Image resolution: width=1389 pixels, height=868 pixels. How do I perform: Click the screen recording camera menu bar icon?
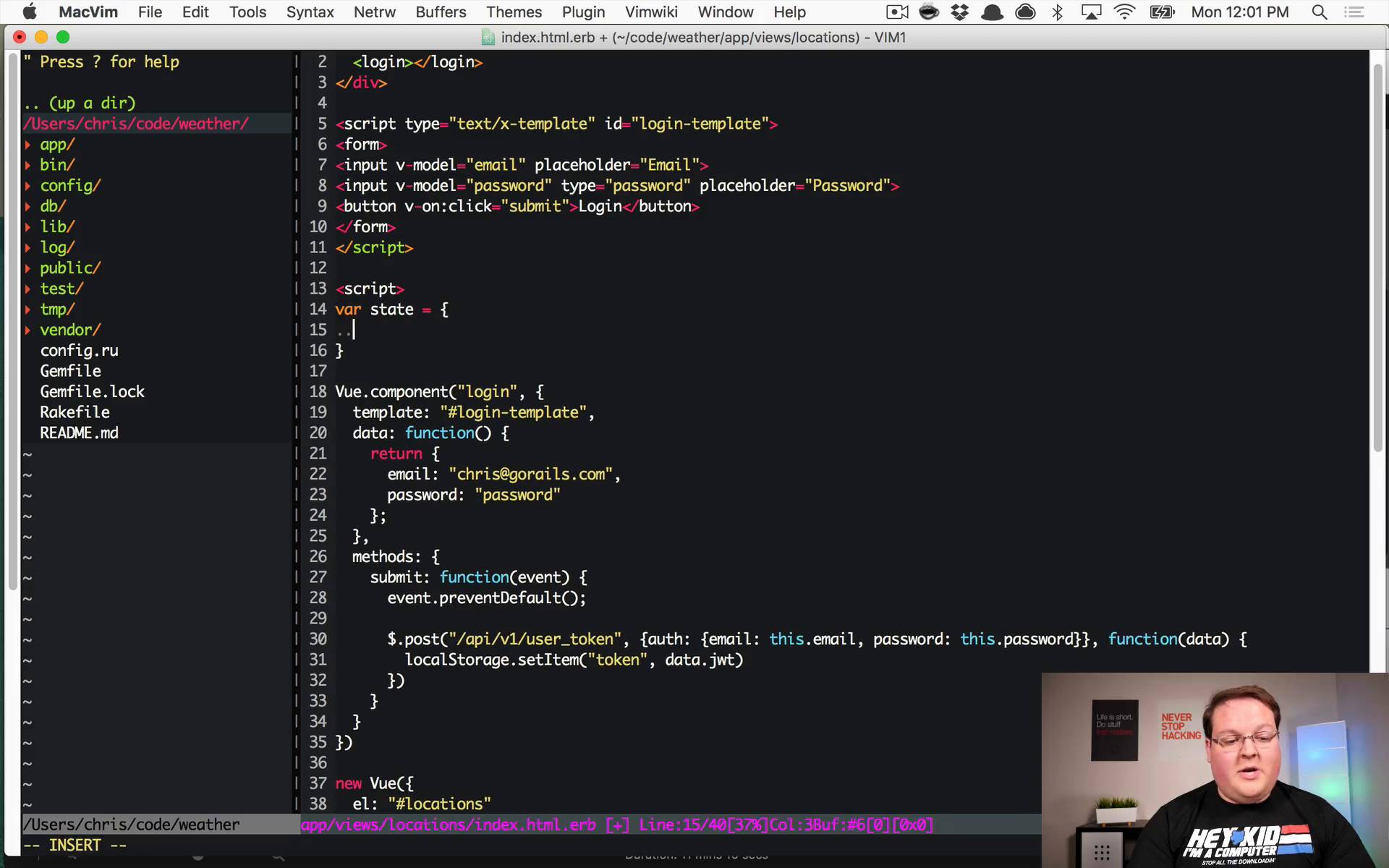897,12
